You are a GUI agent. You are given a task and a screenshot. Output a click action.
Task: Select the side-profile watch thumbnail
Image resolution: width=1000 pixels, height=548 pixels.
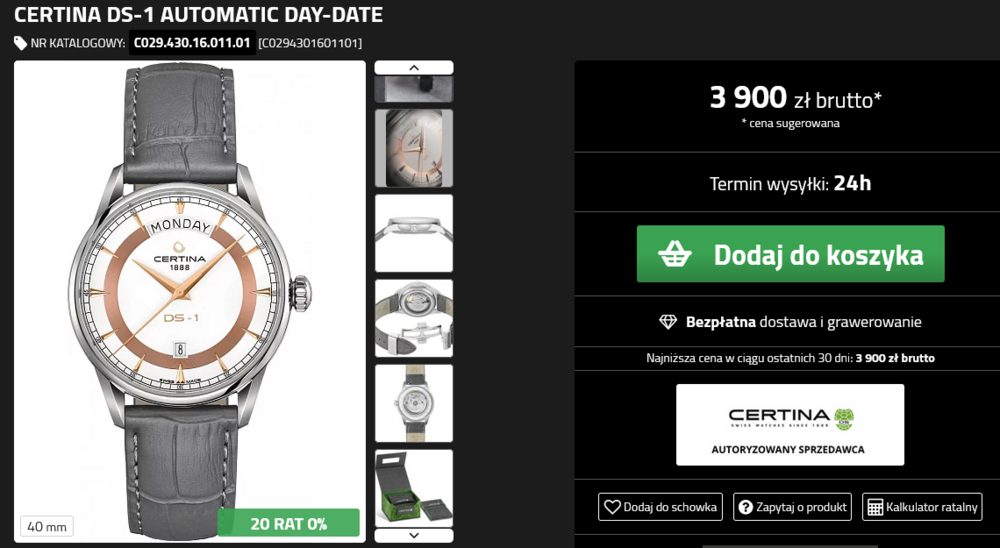414,233
